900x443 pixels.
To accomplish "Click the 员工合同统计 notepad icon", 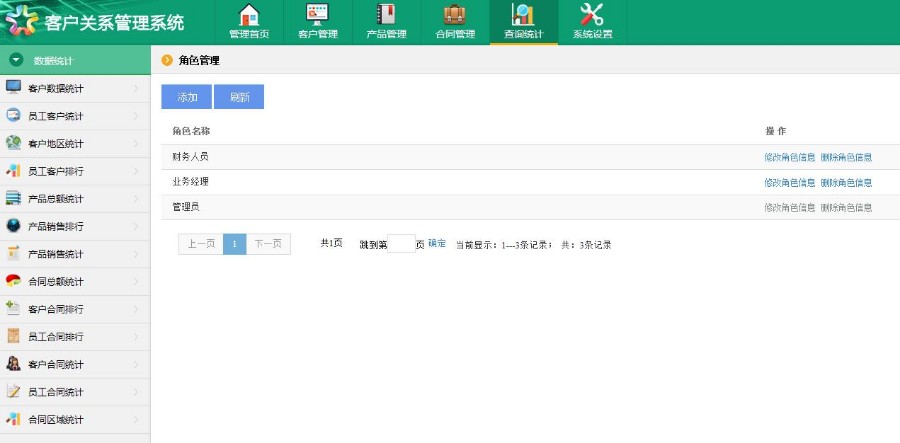I will coord(13,391).
